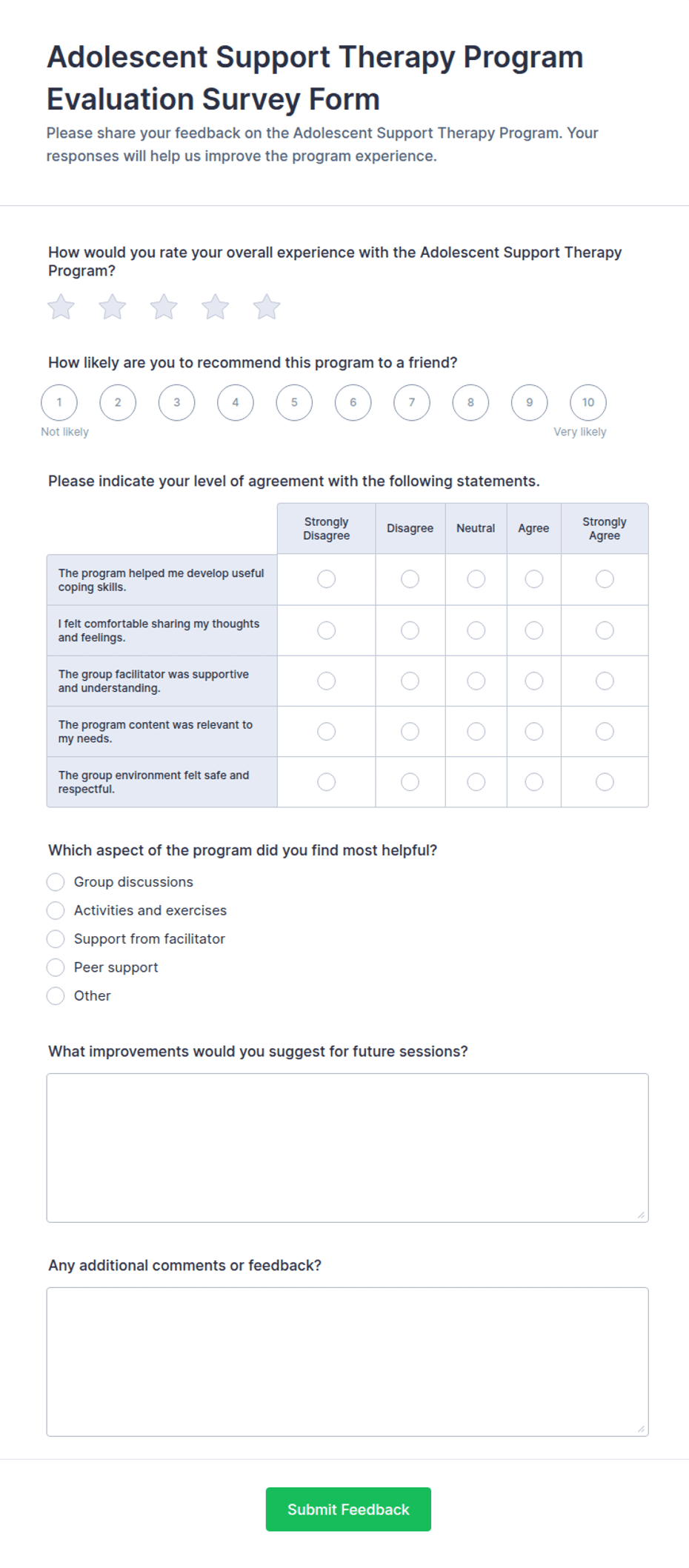Select the third star rating
Image resolution: width=689 pixels, height=1568 pixels.
[x=164, y=307]
